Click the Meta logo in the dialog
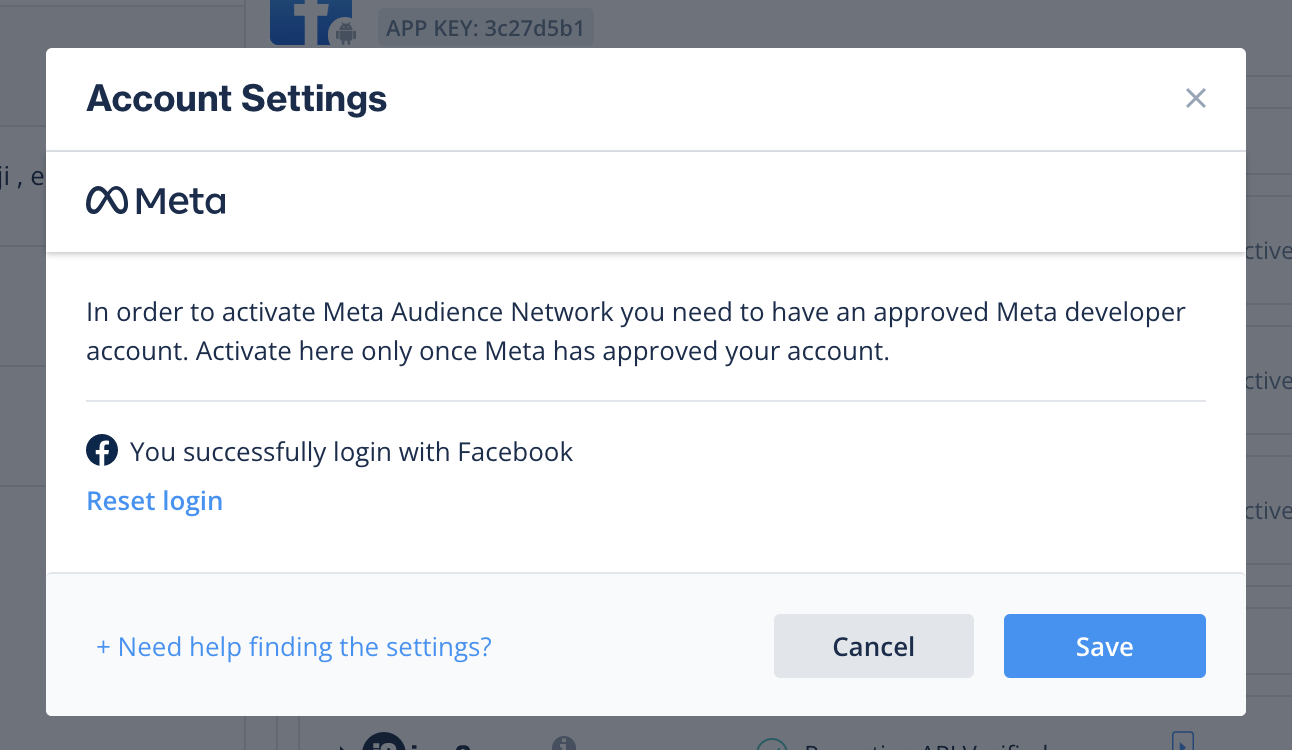 pyautogui.click(x=156, y=200)
